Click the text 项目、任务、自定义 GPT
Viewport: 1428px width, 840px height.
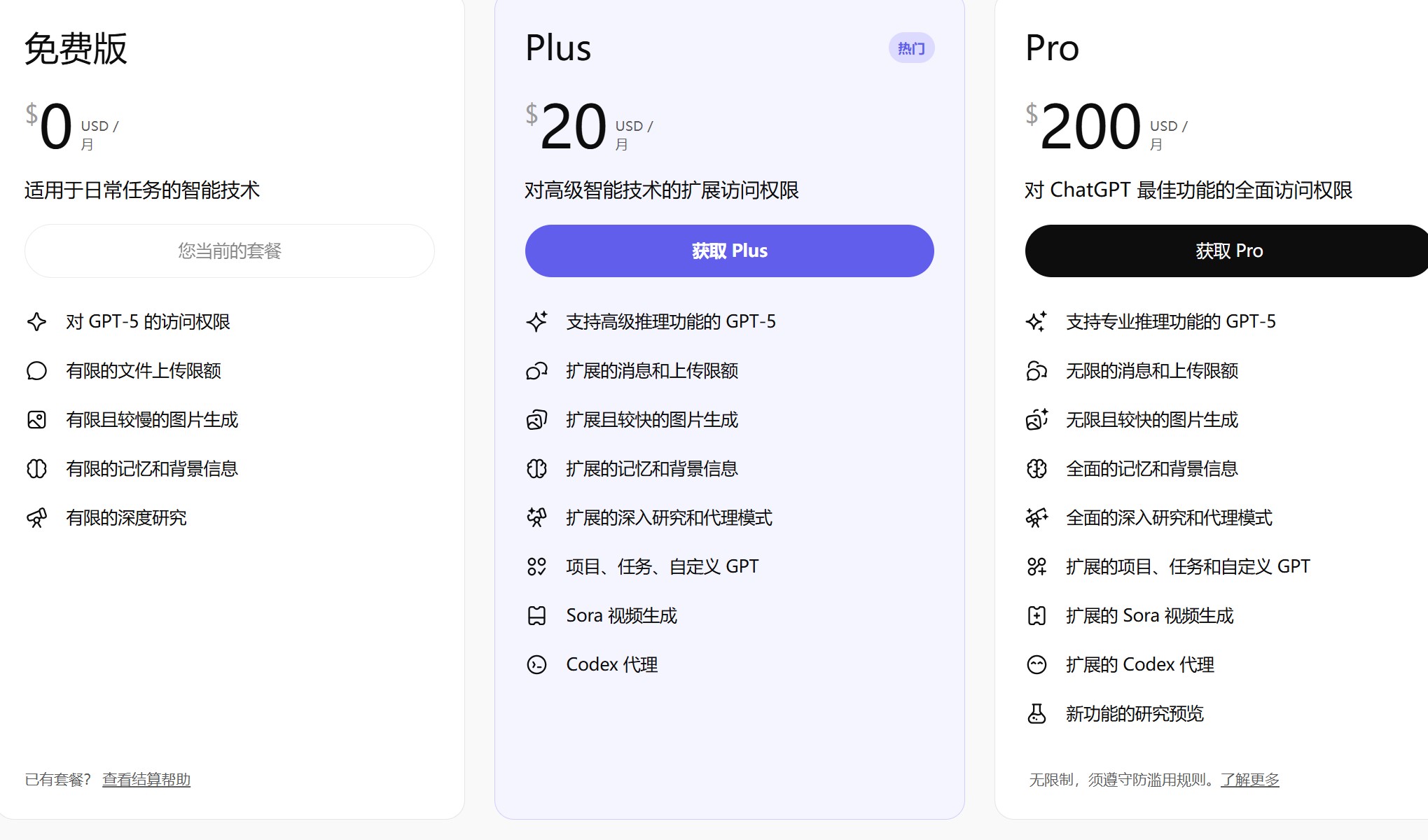(x=663, y=566)
